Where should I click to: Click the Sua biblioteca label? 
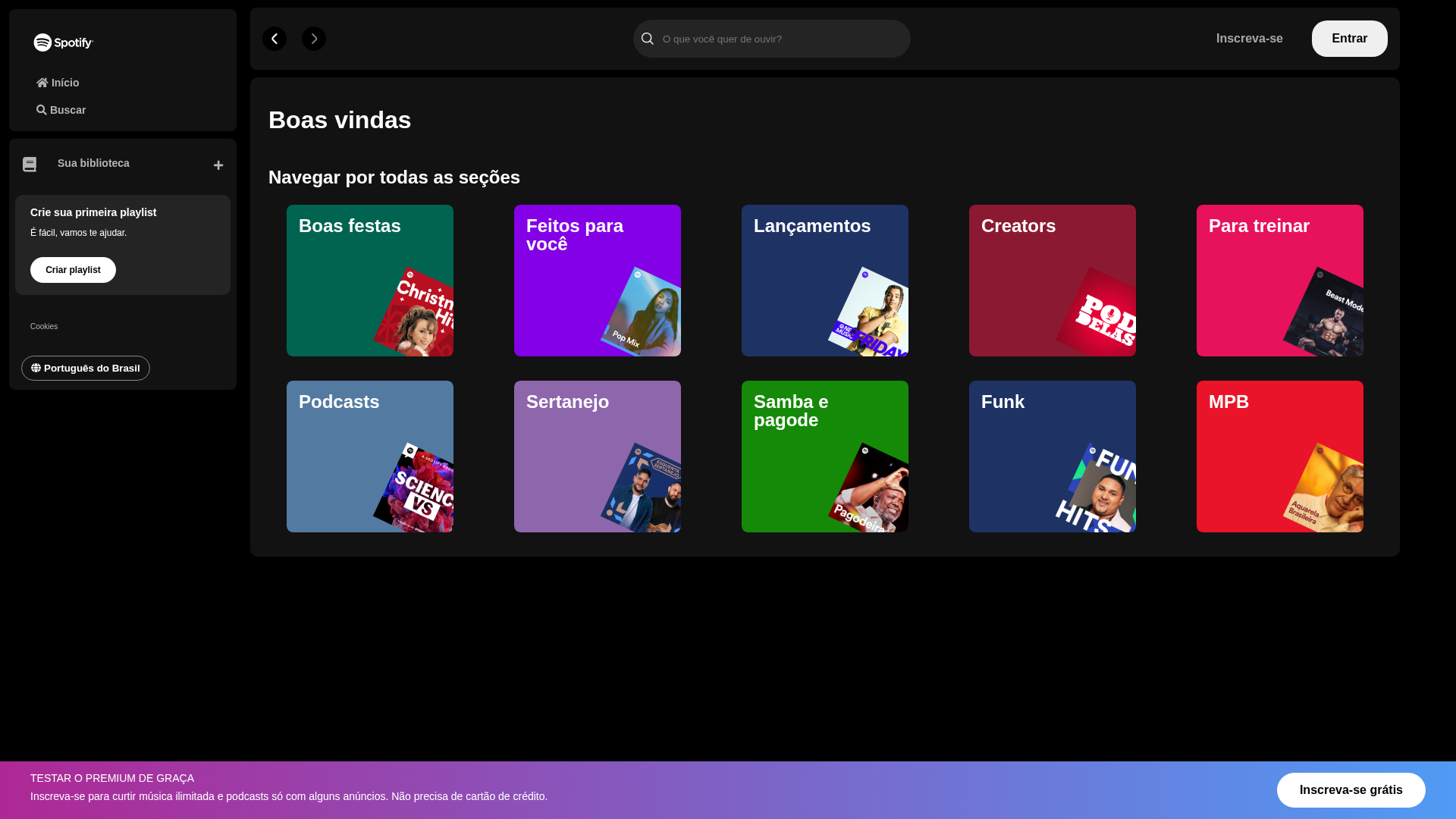point(93,163)
